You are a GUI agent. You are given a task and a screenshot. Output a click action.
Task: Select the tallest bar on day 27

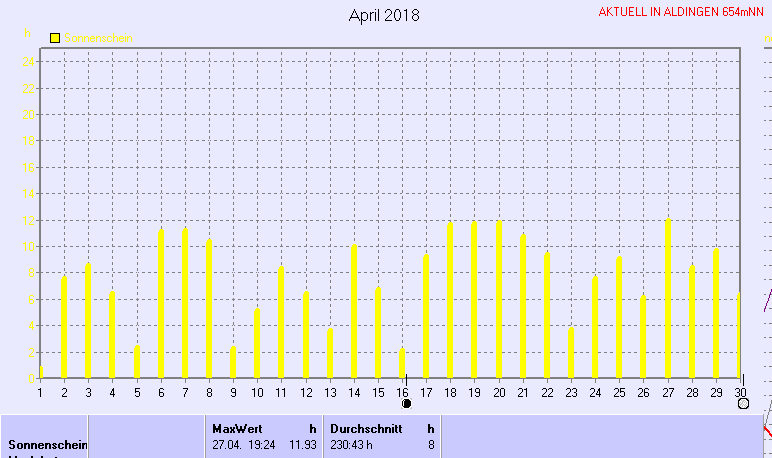tap(668, 298)
